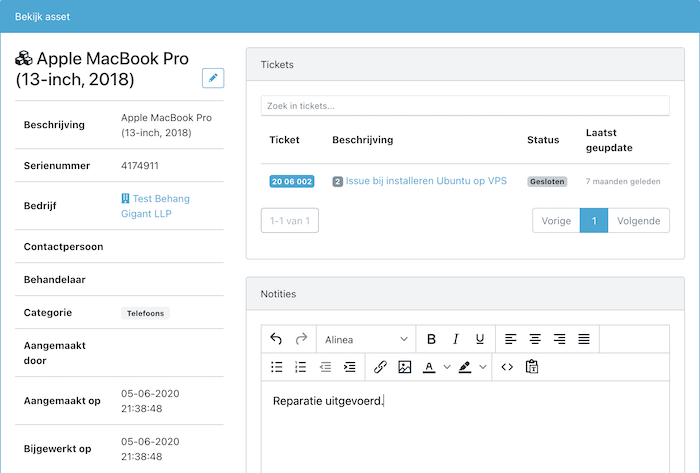Apply highlight background color marker
The height and width of the screenshot is (473, 700).
tap(465, 367)
